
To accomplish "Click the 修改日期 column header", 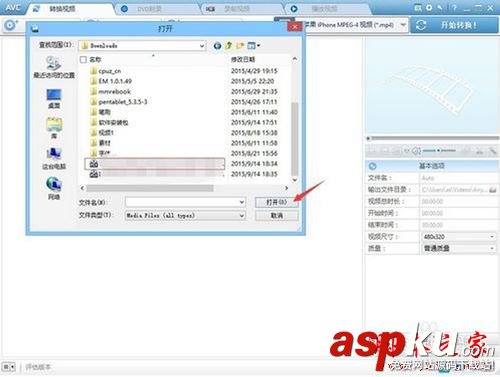I will (x=243, y=60).
